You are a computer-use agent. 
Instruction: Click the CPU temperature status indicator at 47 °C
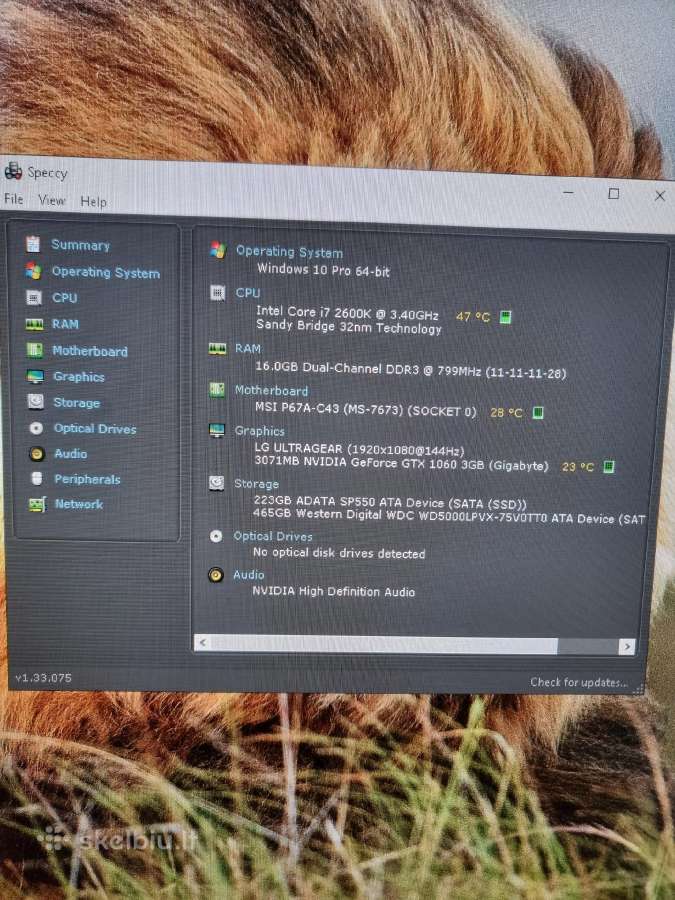click(505, 317)
